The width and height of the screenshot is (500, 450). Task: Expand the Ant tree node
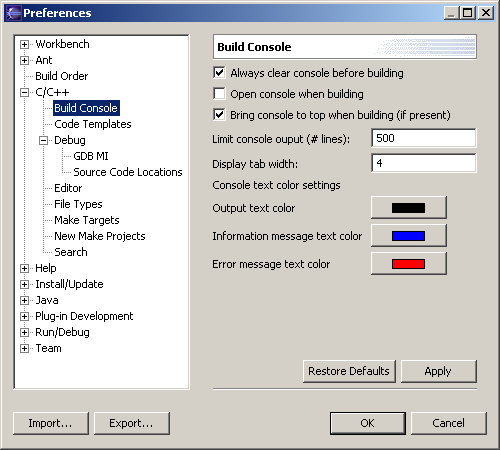[24, 60]
